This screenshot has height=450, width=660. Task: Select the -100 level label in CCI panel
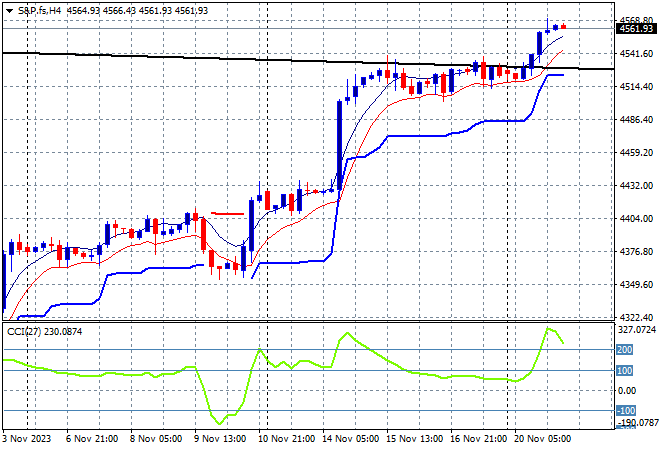tap(626, 410)
